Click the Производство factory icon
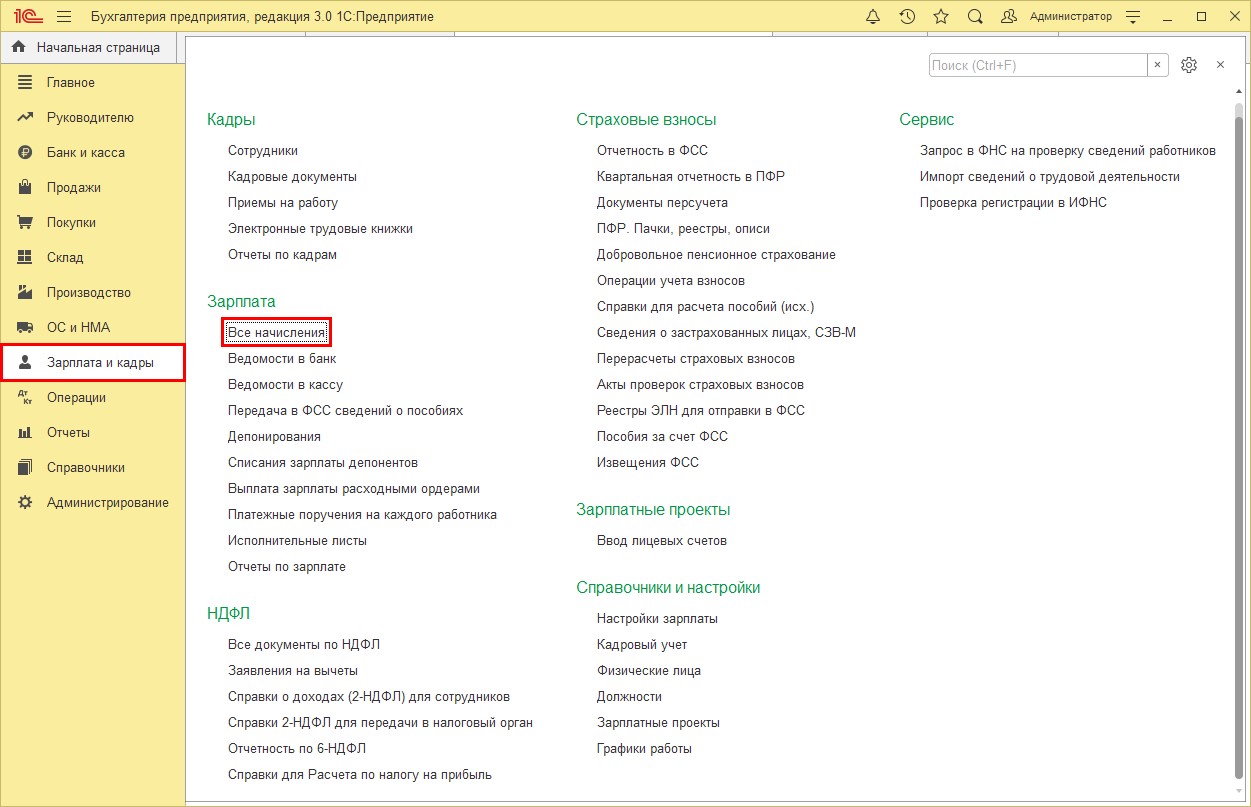The image size is (1251, 807). tap(26, 293)
